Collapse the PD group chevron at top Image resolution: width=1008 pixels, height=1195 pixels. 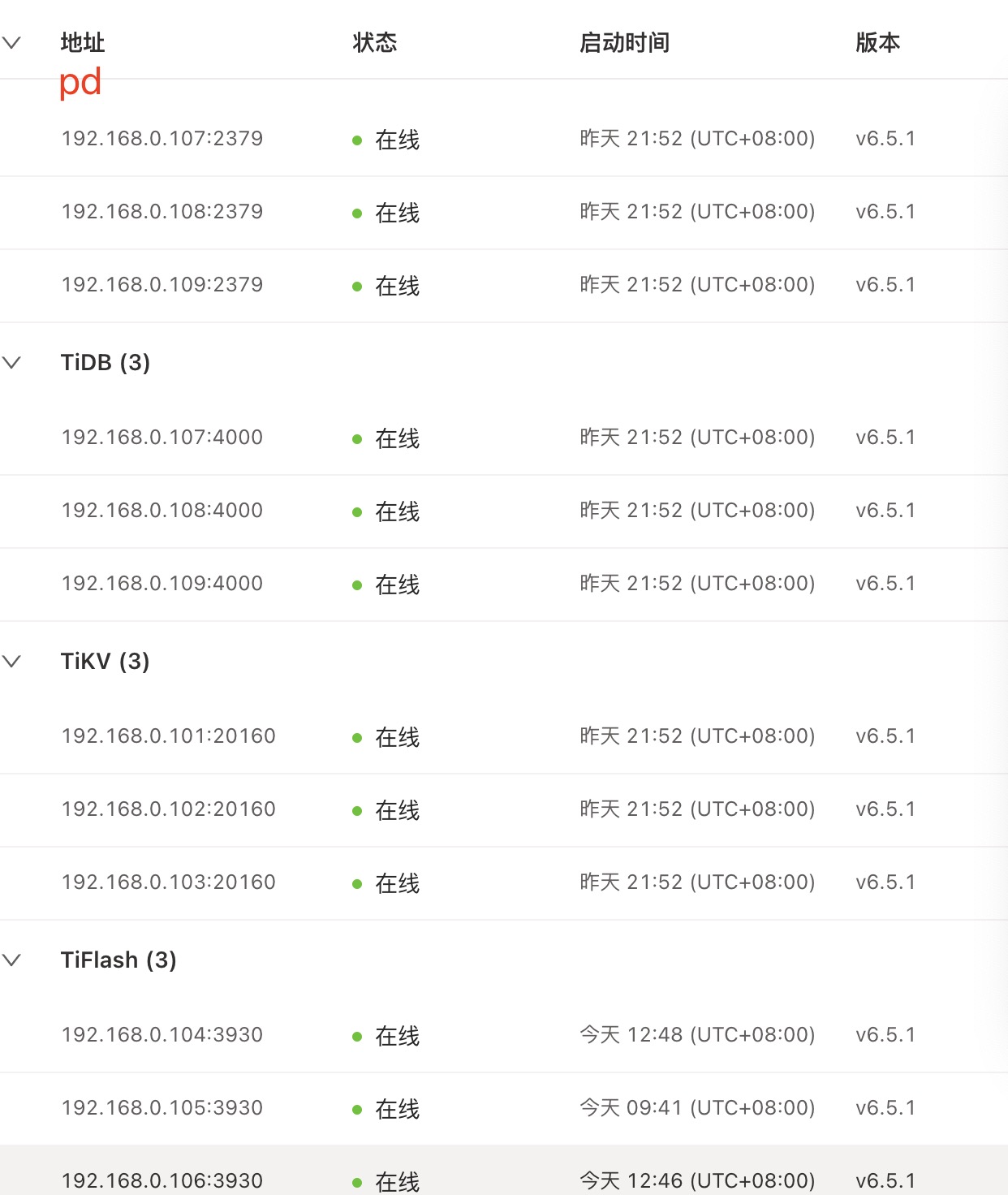(x=11, y=42)
